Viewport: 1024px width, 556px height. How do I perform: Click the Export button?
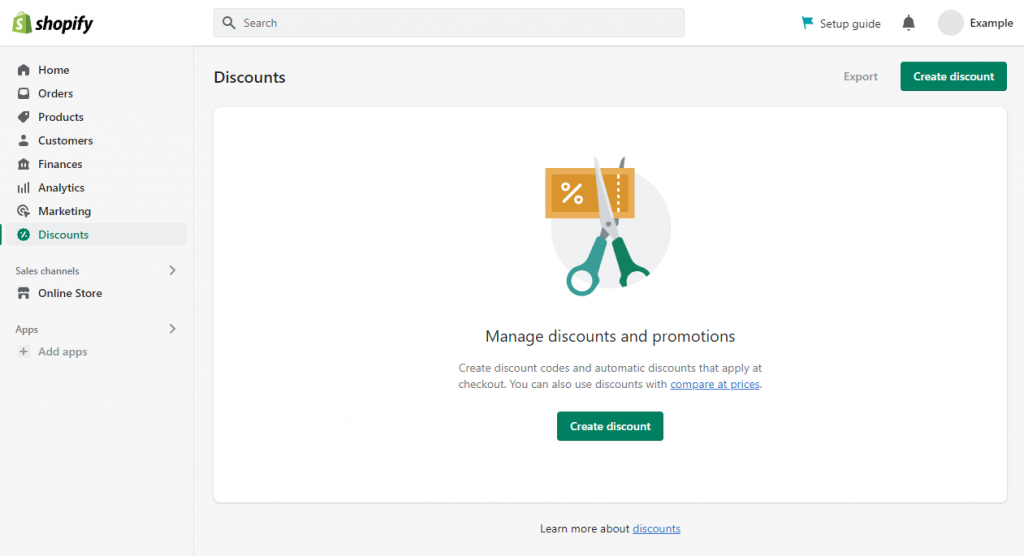click(x=860, y=77)
